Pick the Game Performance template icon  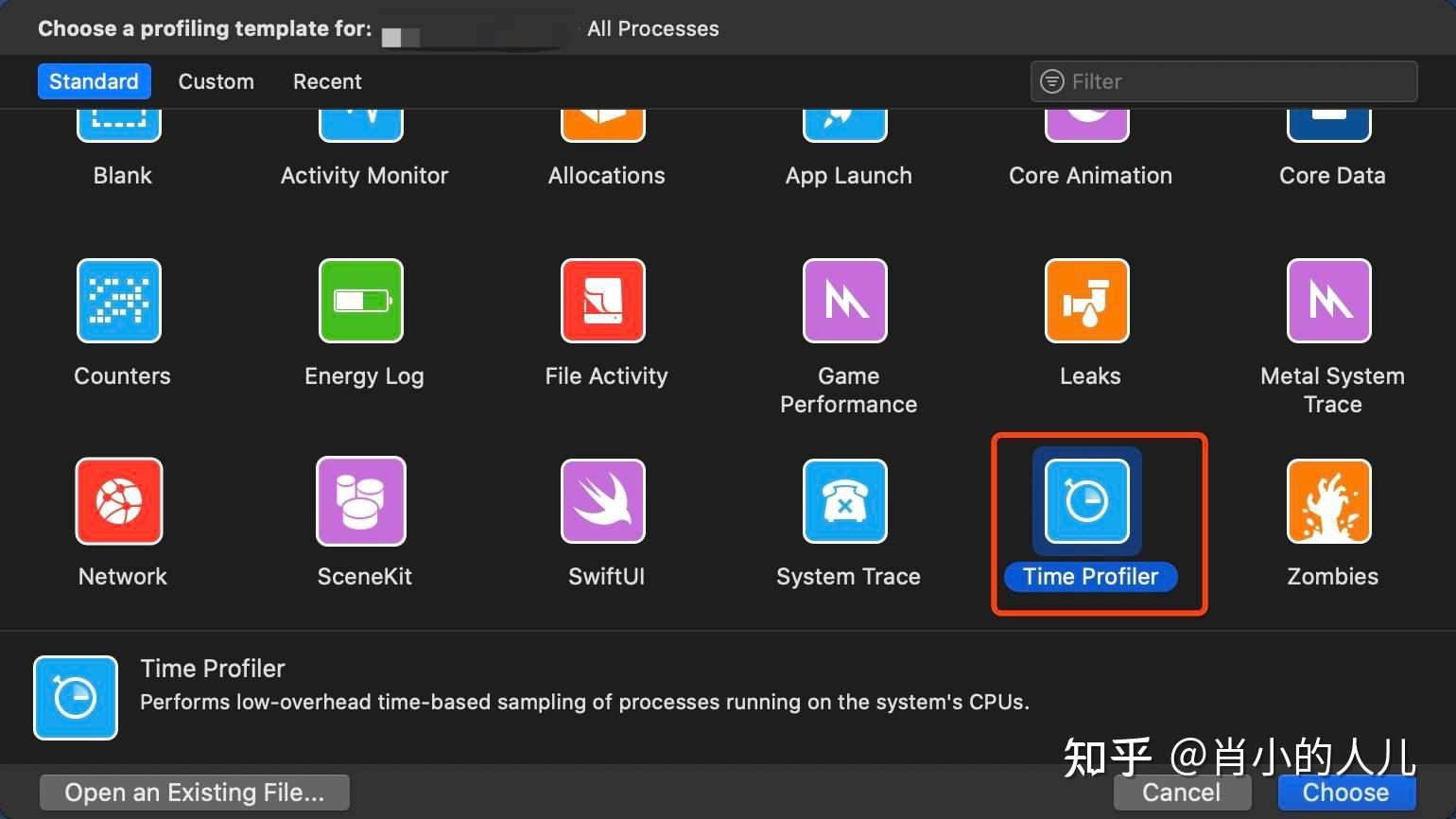click(x=845, y=301)
